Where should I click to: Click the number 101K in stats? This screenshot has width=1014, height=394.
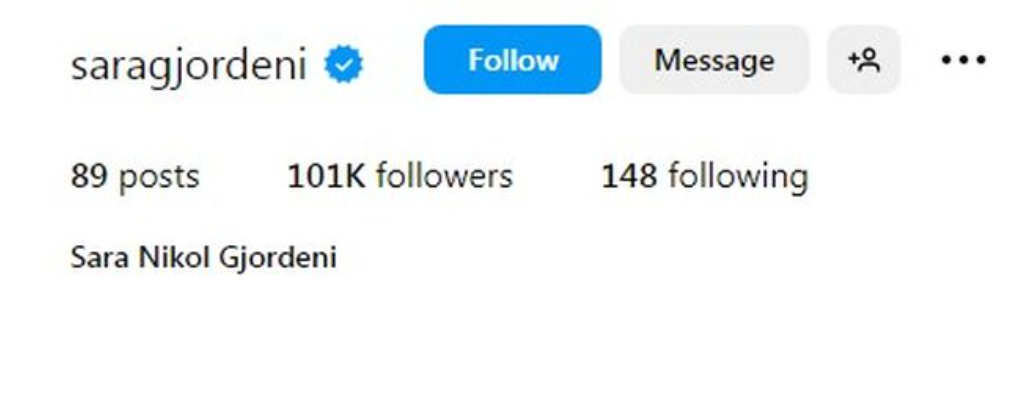(x=327, y=176)
